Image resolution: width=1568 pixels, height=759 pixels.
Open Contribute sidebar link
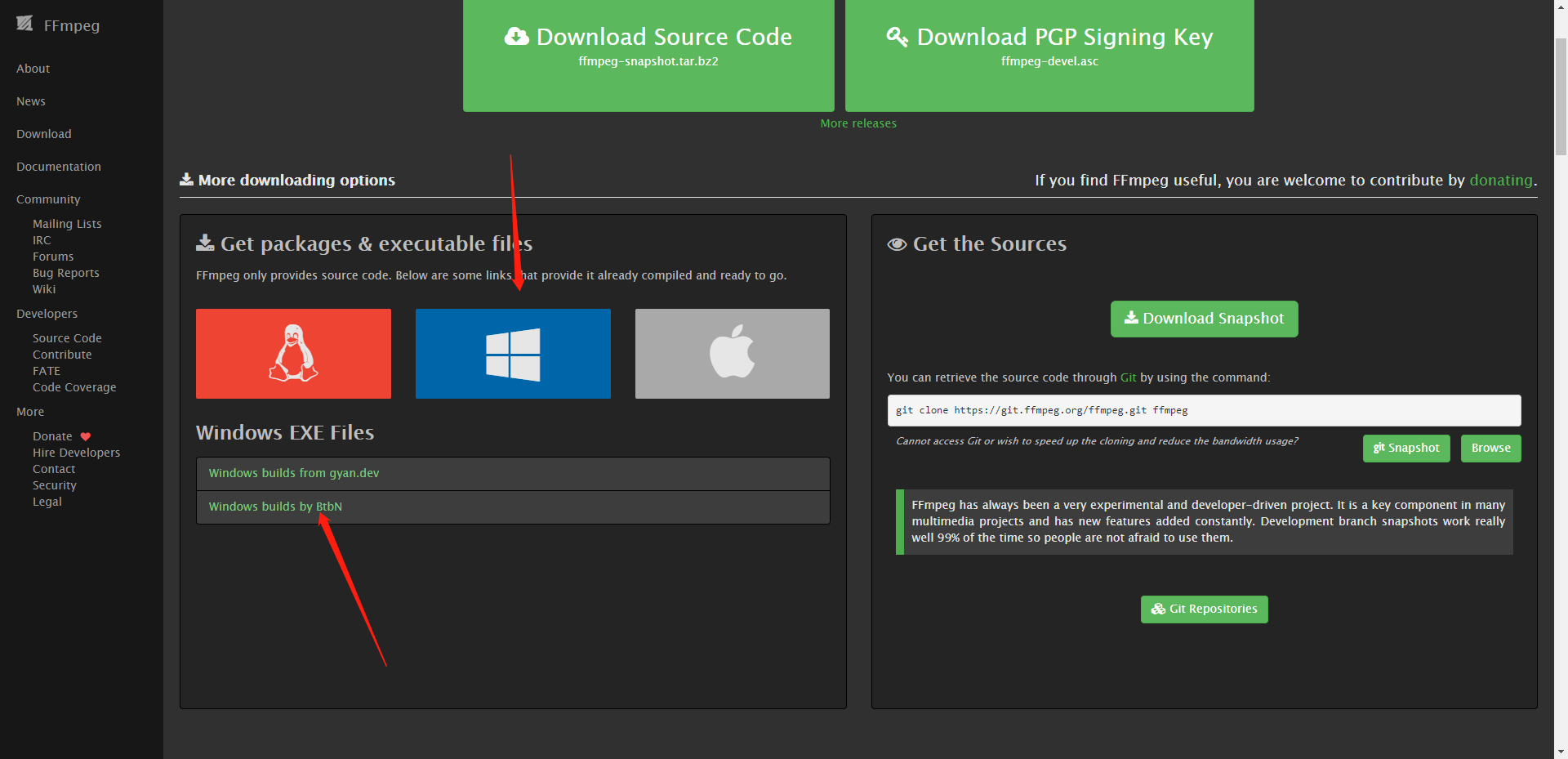coord(62,355)
